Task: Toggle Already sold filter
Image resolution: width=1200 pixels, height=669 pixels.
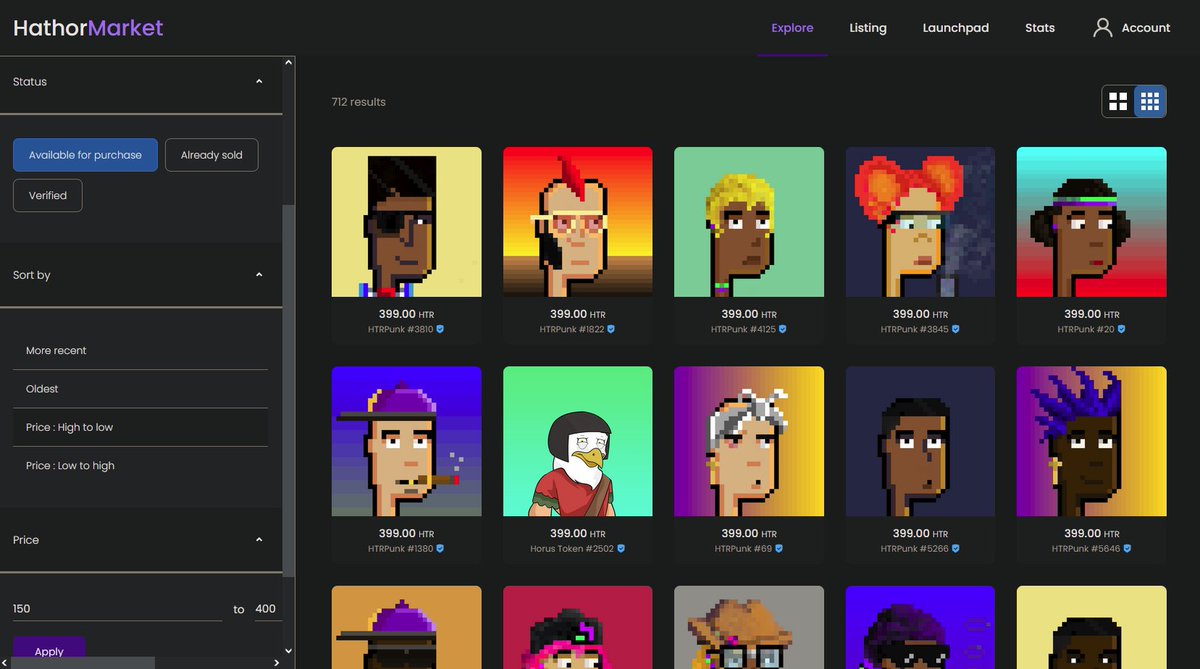Action: point(211,155)
